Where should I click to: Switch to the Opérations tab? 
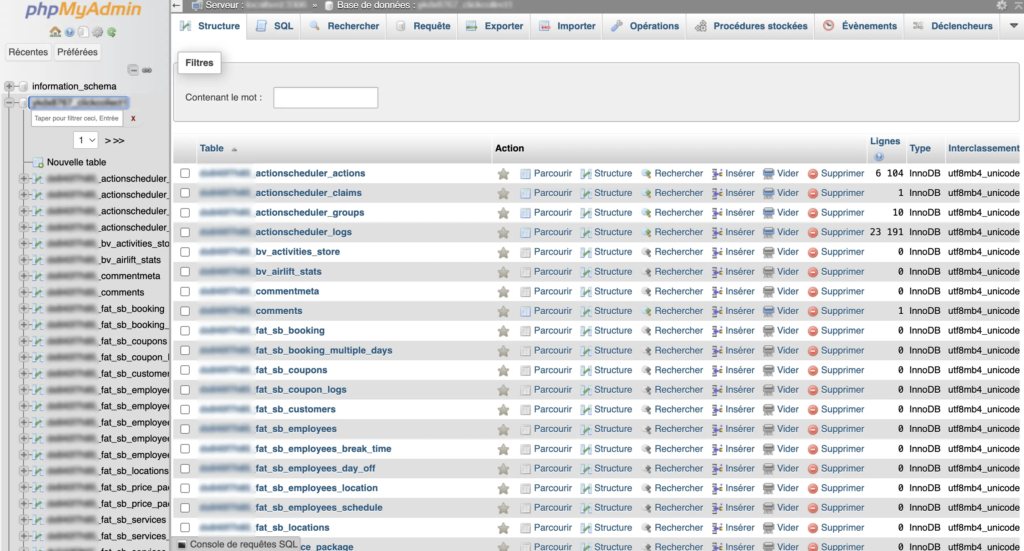pyautogui.click(x=645, y=26)
